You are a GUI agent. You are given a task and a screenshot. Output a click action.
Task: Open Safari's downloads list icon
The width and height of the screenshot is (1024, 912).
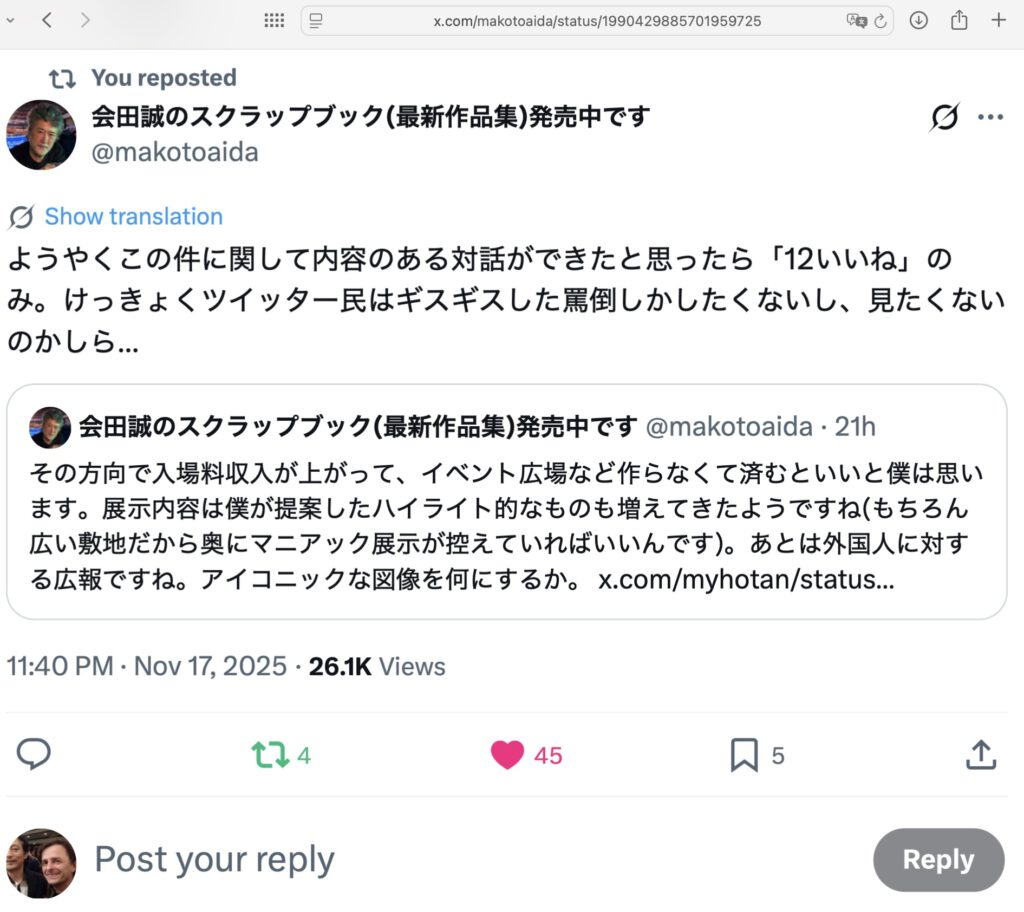coord(918,20)
